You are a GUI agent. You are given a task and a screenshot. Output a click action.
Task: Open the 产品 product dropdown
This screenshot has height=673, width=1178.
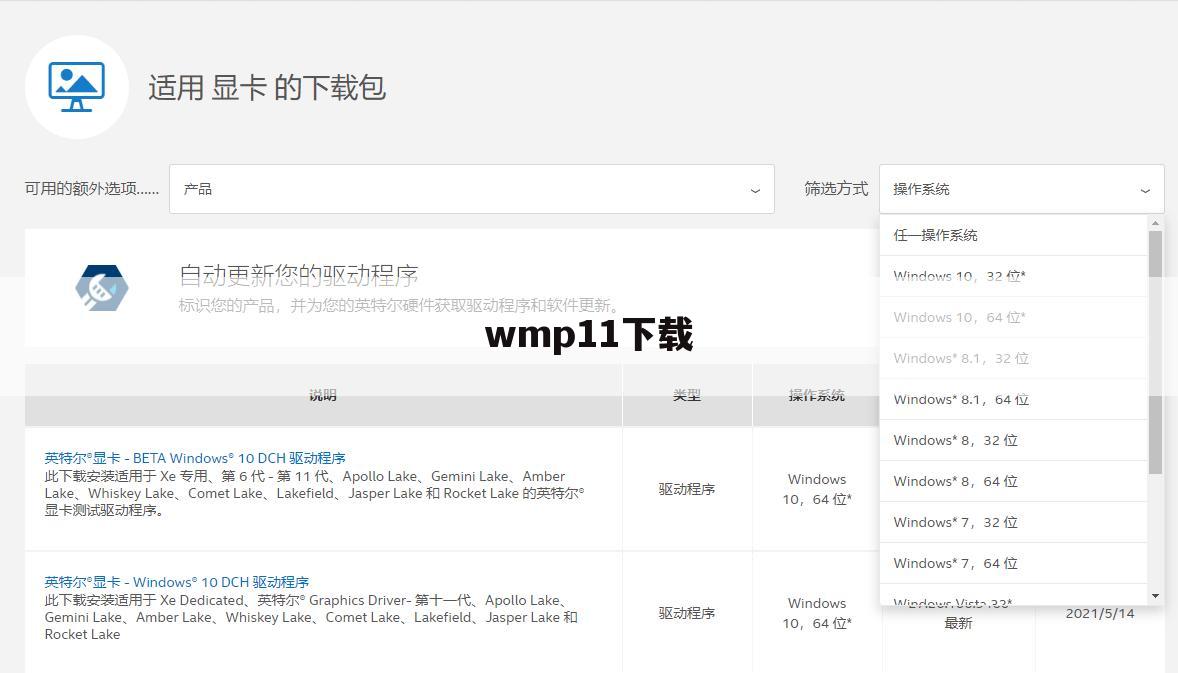(x=472, y=189)
